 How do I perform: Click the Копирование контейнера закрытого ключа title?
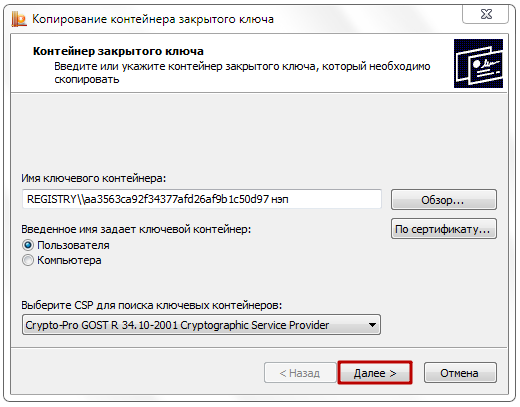click(x=153, y=19)
